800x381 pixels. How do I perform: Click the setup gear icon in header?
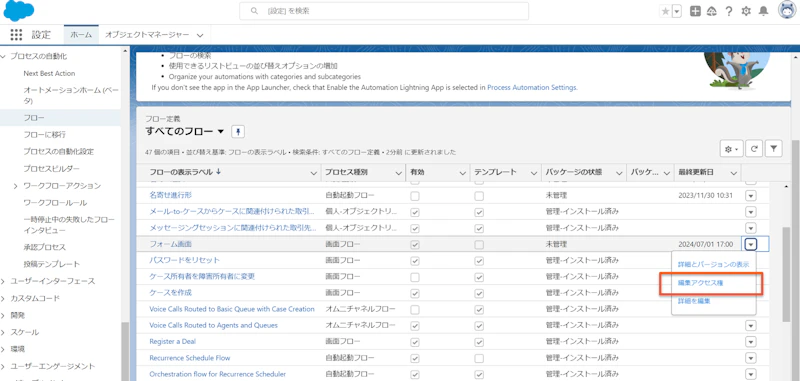[x=746, y=11]
